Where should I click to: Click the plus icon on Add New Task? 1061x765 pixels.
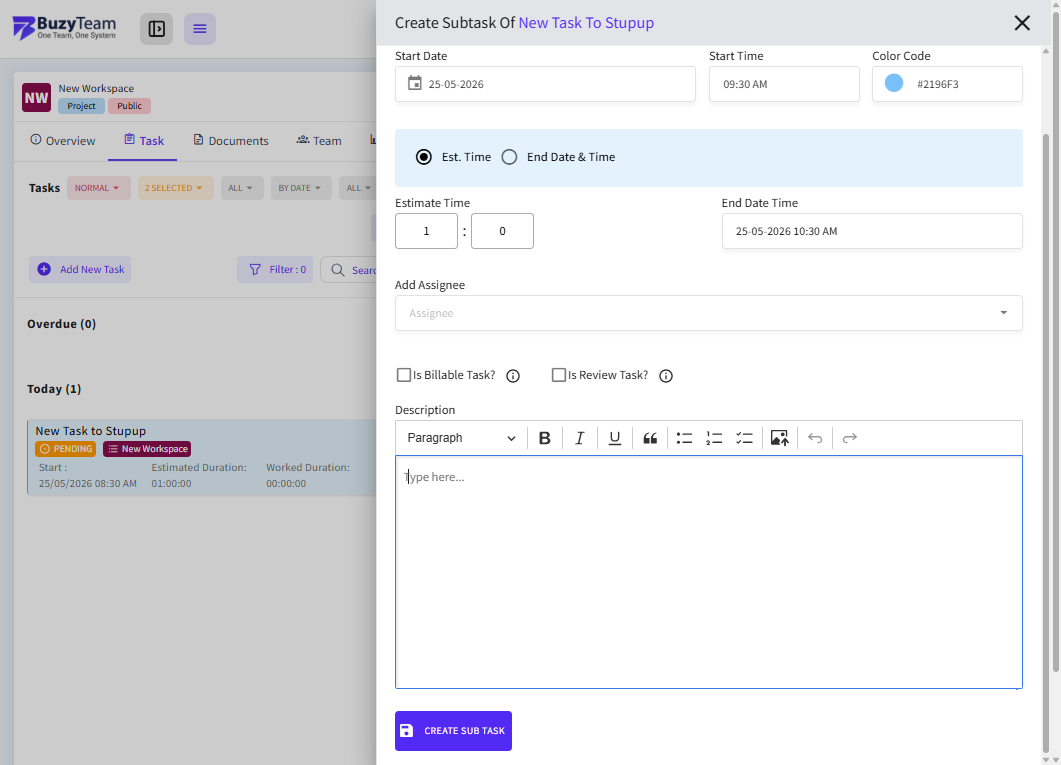(x=44, y=269)
